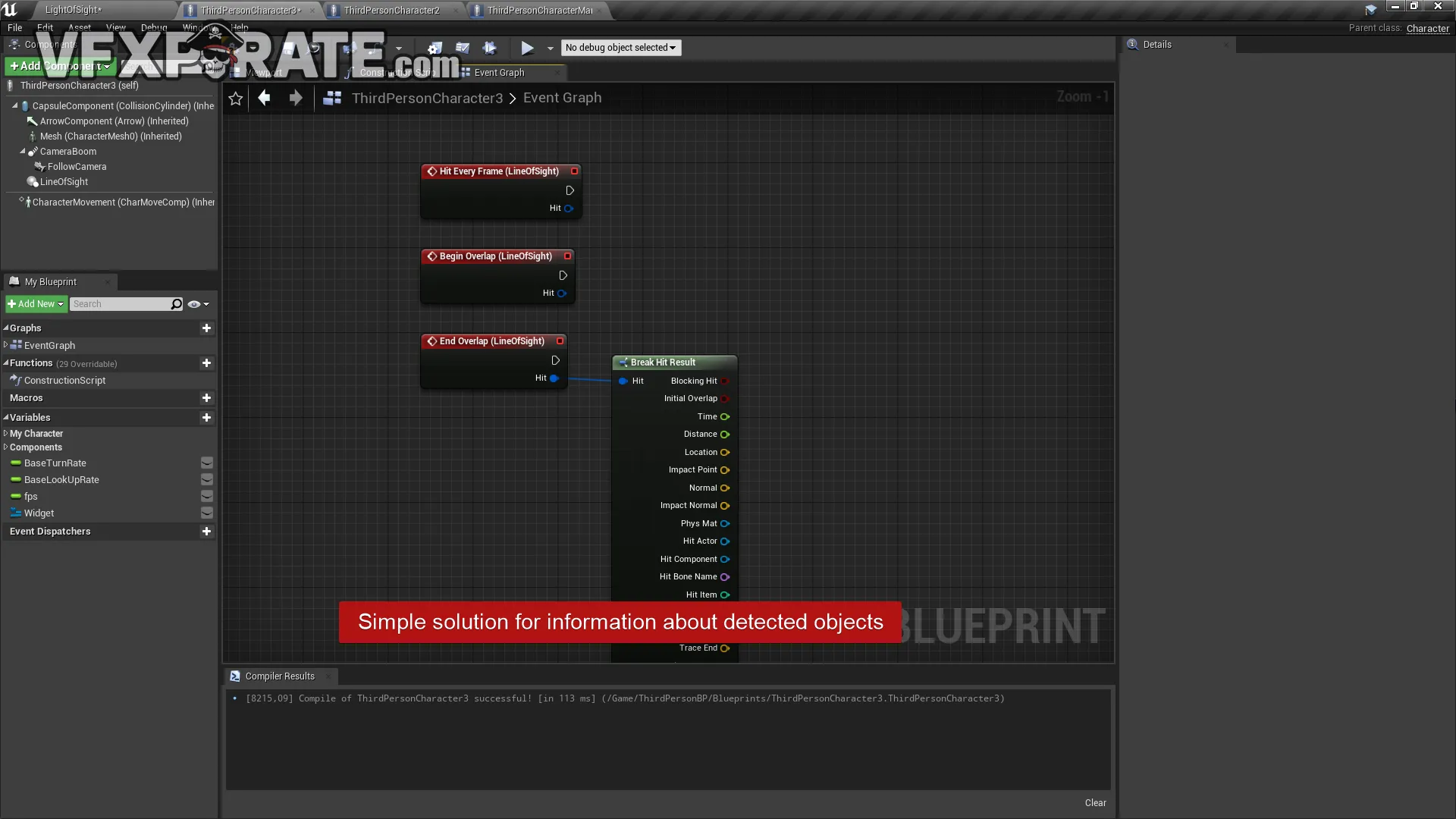Collapse the CameraBoom tree node
1456x819 pixels.
coord(23,152)
